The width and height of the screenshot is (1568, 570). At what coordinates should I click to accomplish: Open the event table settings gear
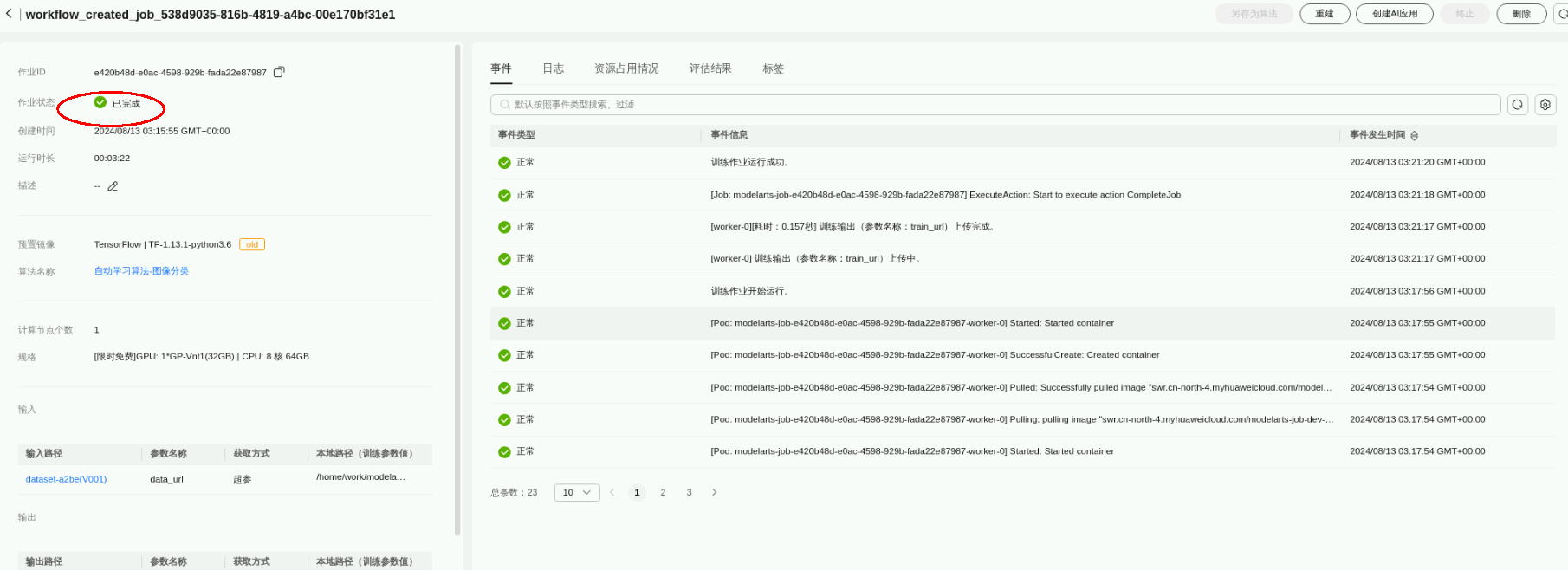pos(1545,105)
